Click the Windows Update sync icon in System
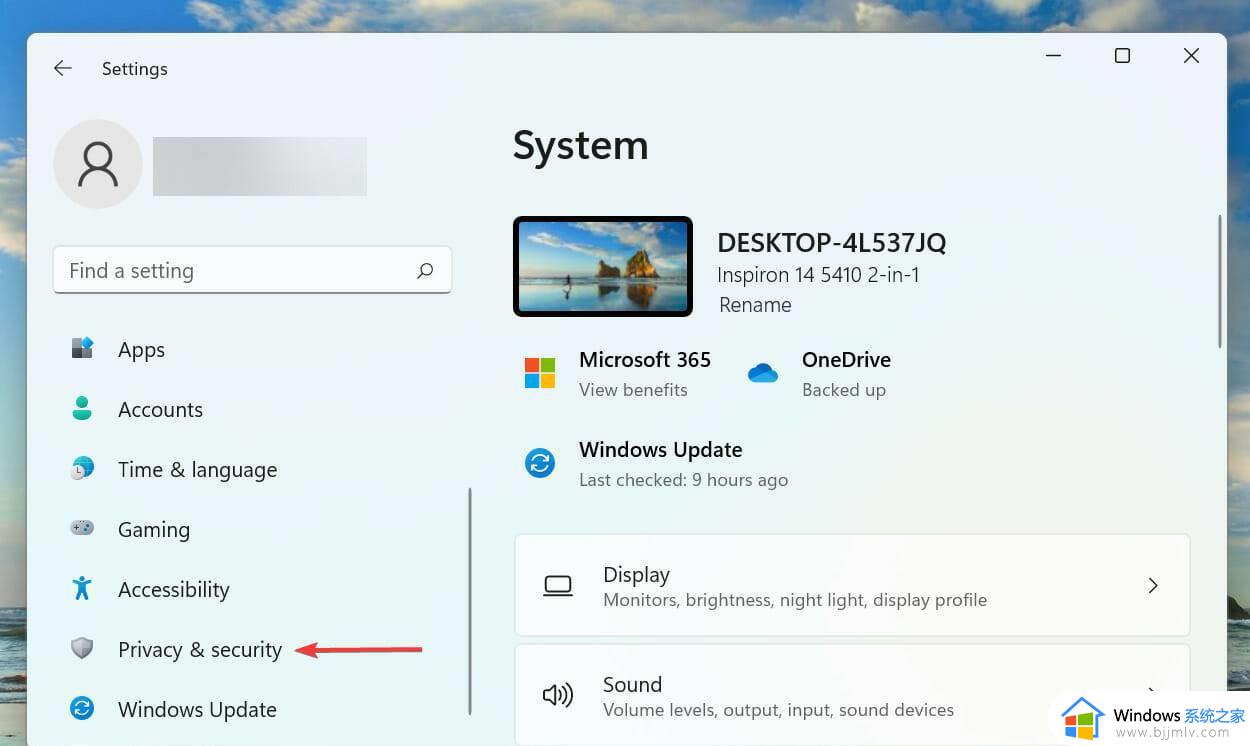This screenshot has height=746, width=1250. click(x=540, y=463)
